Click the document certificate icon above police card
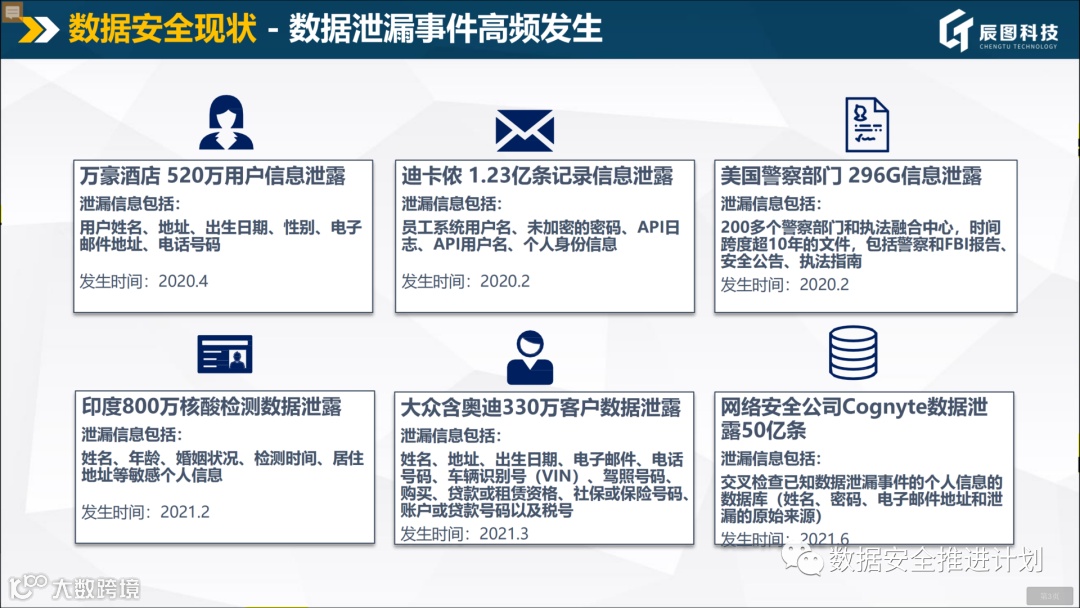This screenshot has width=1080, height=608. [866, 125]
